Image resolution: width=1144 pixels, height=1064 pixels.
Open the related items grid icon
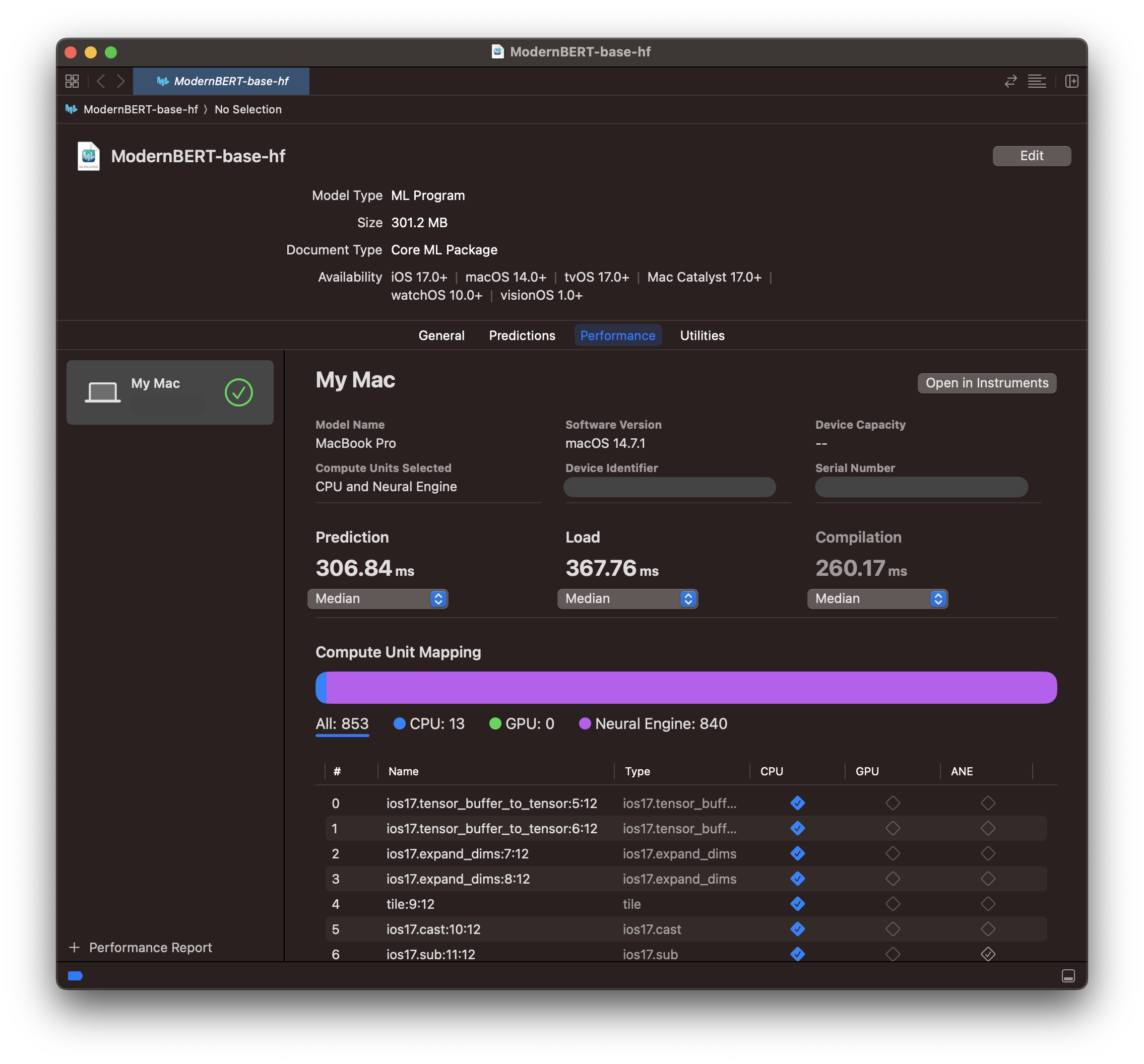72,81
